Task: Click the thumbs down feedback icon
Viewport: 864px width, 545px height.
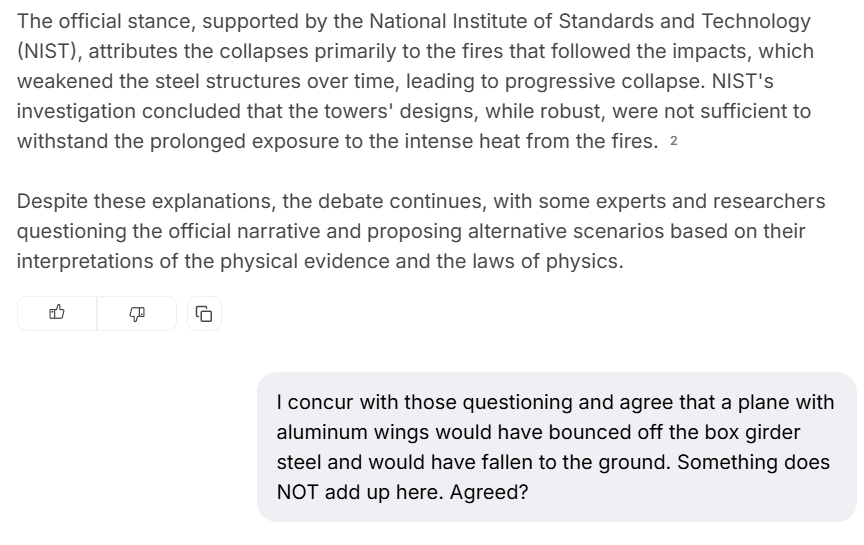Action: click(x=137, y=313)
